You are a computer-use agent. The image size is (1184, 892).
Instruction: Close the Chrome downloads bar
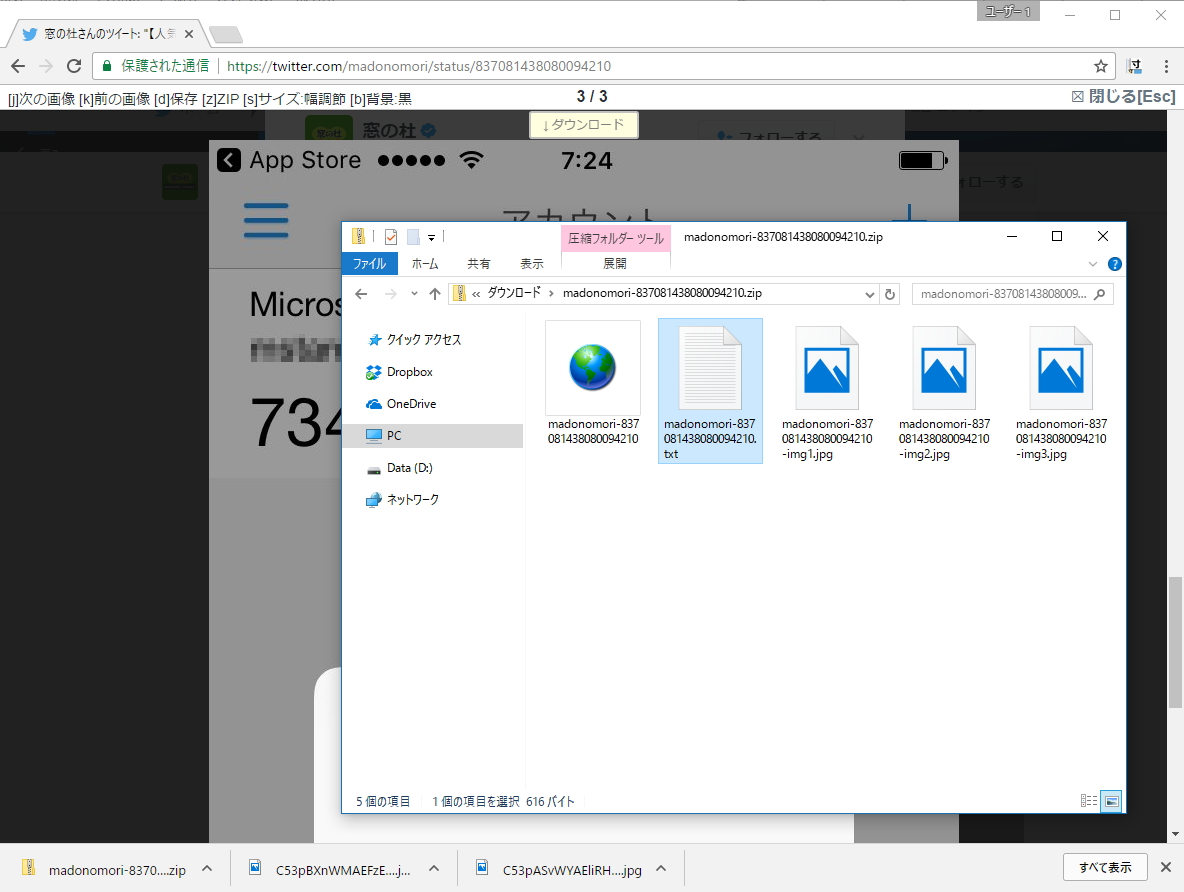coord(1166,867)
